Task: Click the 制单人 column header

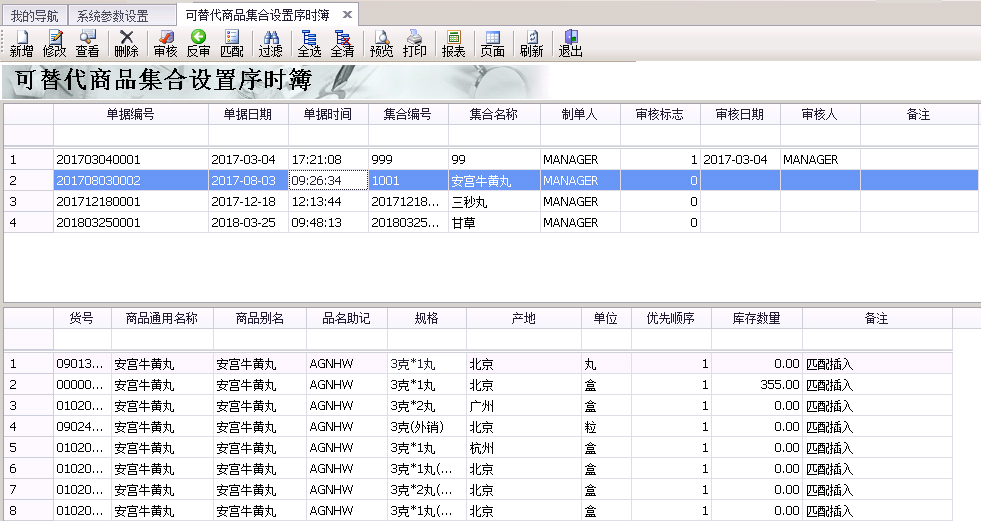Action: click(x=580, y=114)
